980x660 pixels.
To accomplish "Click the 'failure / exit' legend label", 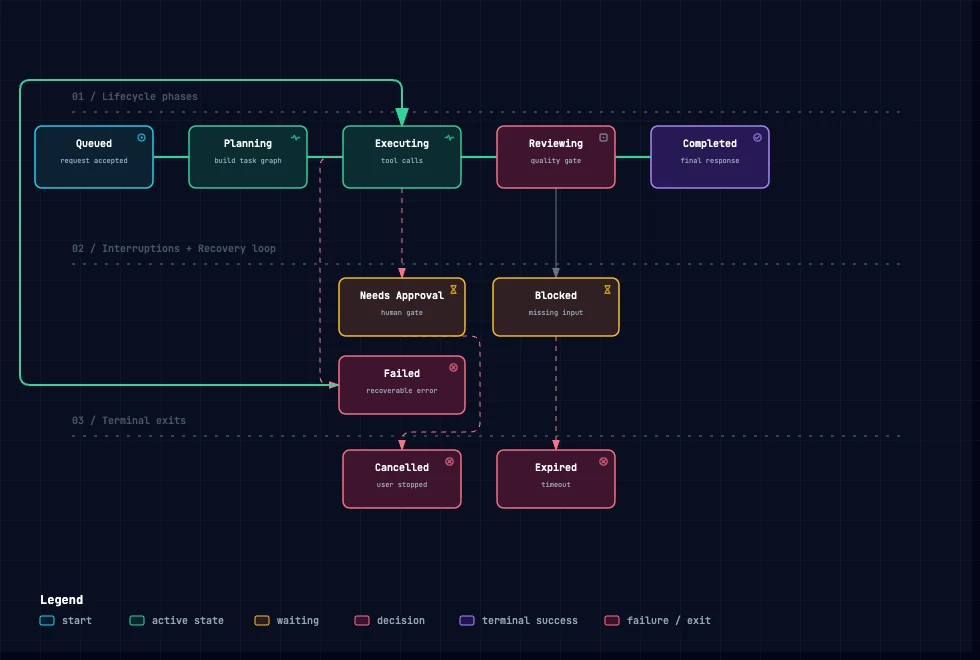I will (x=669, y=621).
